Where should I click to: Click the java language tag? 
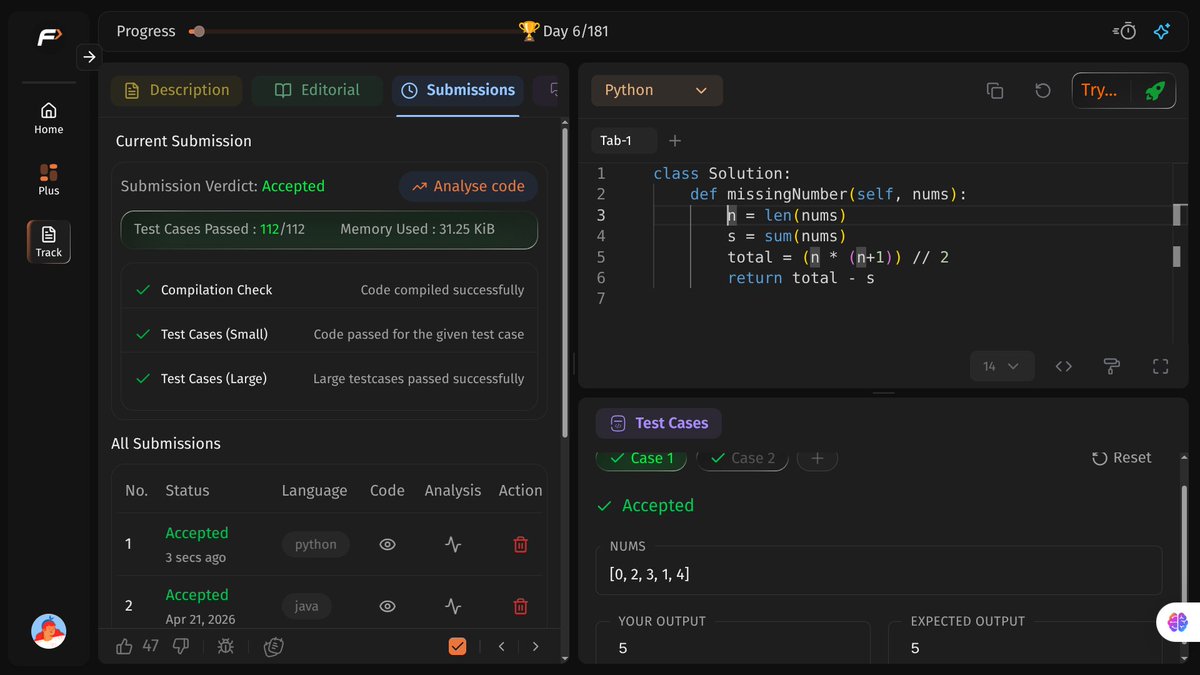tap(306, 606)
